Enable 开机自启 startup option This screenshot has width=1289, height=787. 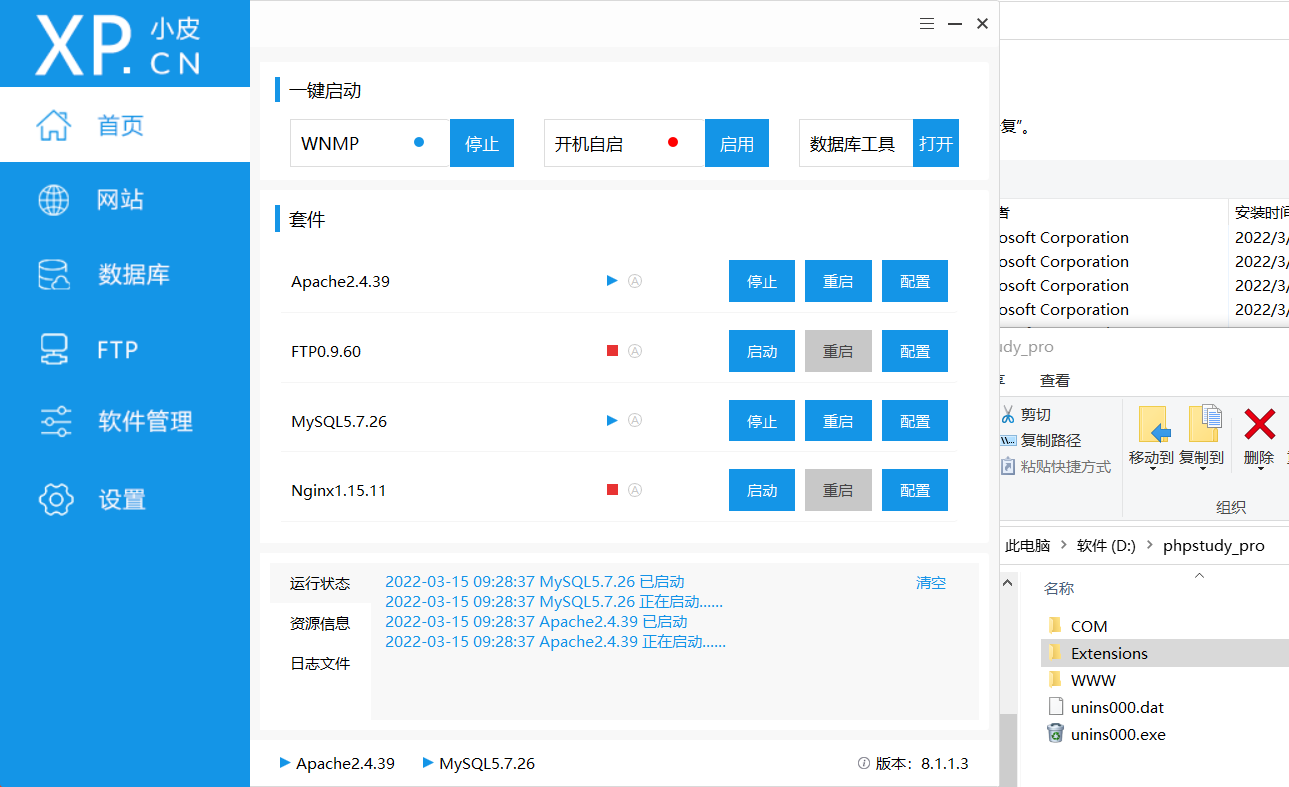[x=737, y=143]
